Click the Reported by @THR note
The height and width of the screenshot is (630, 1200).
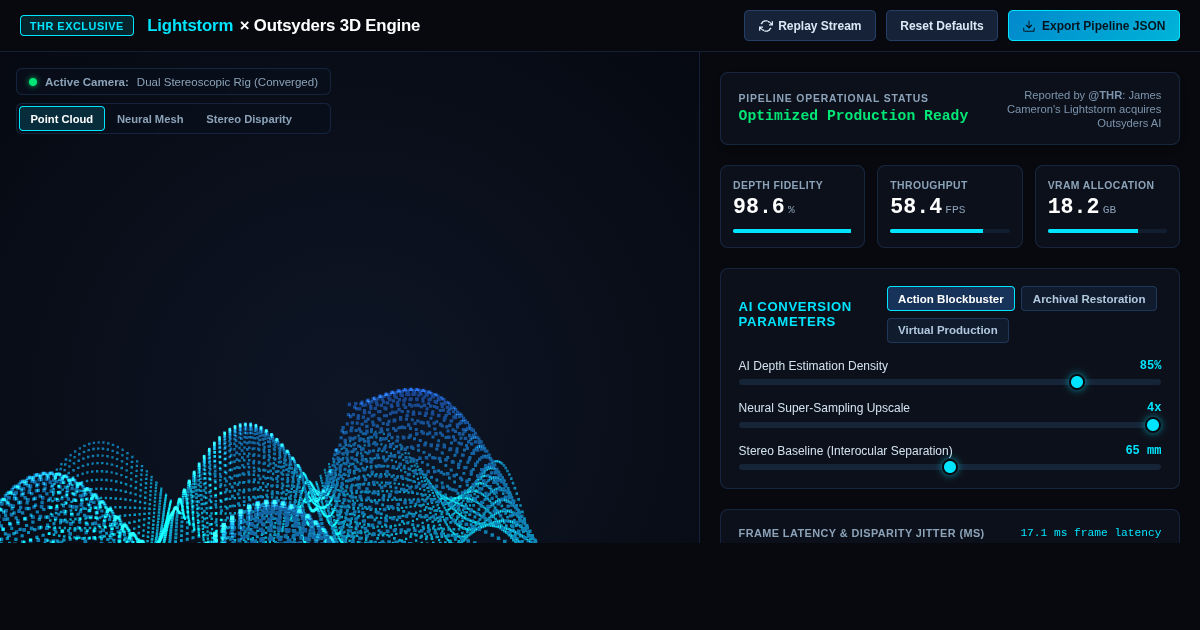(x=1082, y=109)
